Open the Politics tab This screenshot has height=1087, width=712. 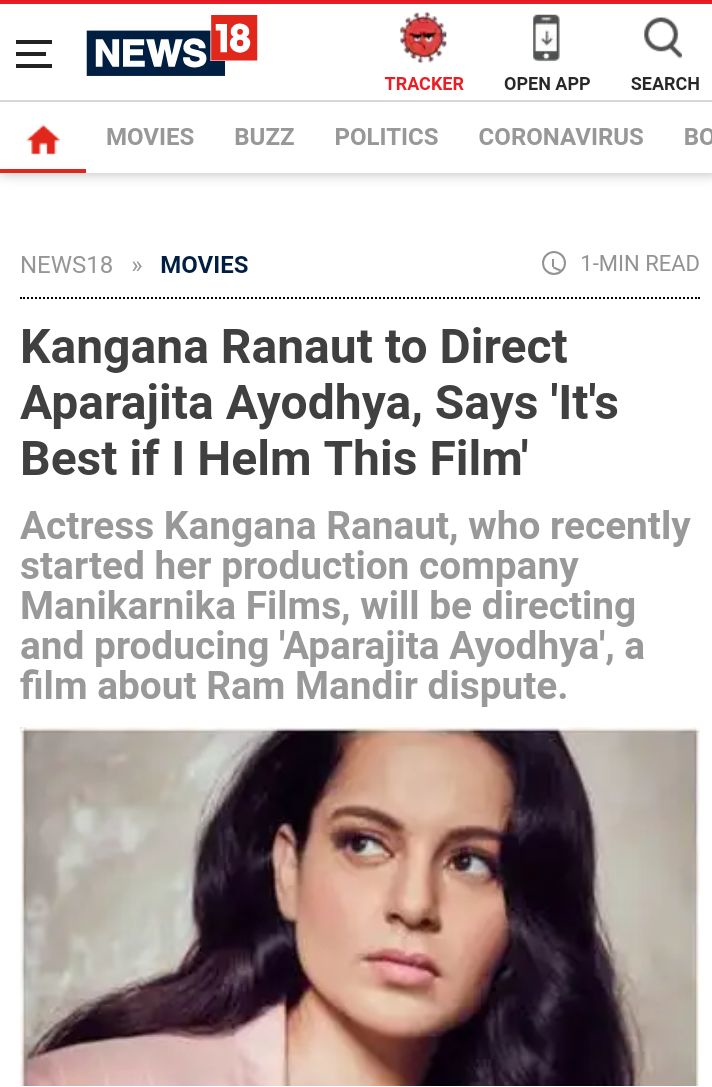coord(386,137)
